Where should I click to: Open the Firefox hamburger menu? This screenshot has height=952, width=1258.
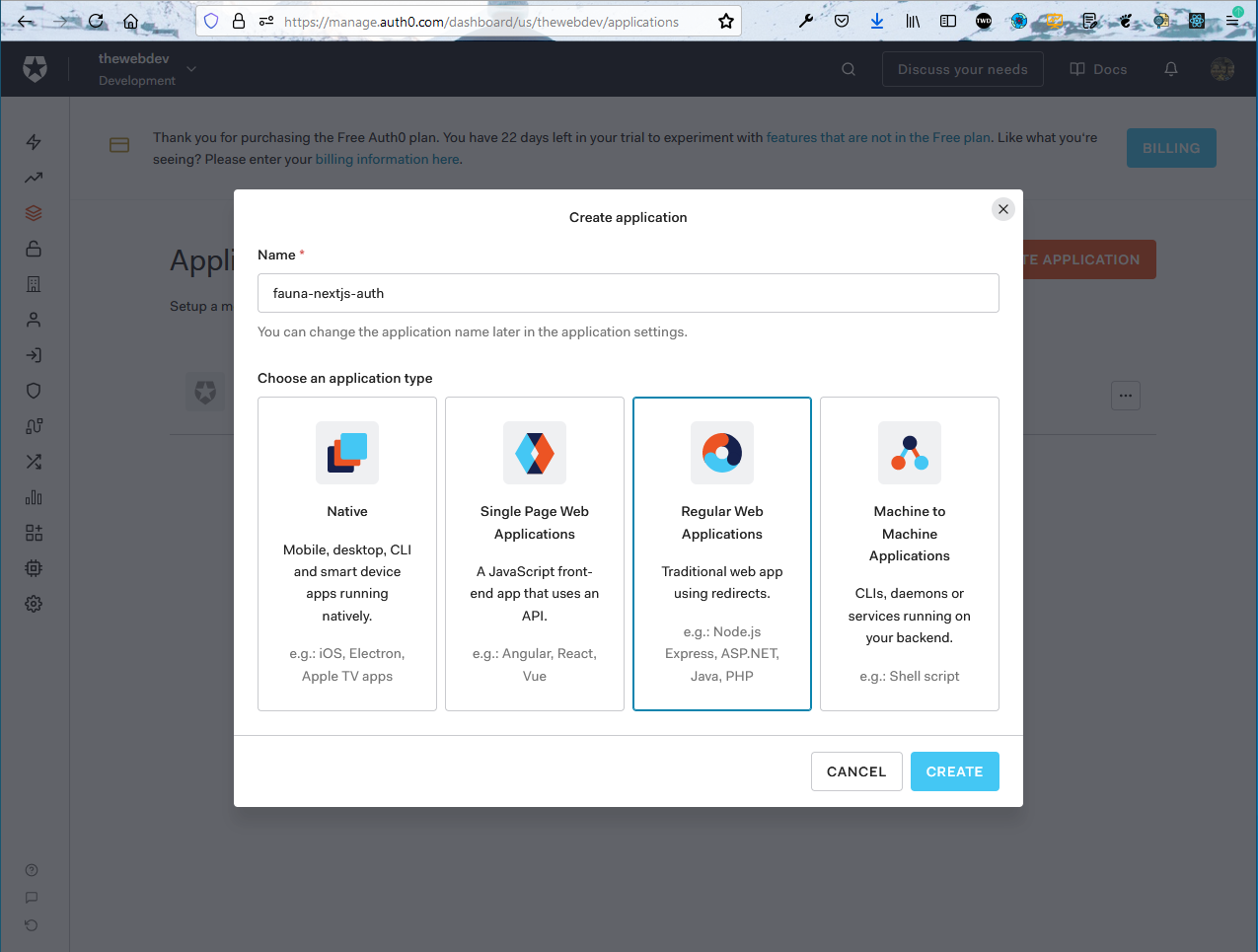click(1232, 21)
